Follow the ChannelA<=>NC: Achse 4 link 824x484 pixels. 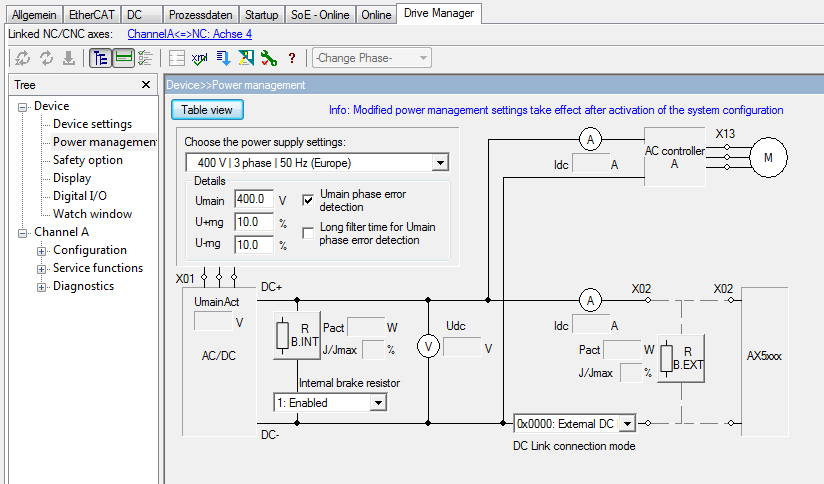click(x=190, y=34)
